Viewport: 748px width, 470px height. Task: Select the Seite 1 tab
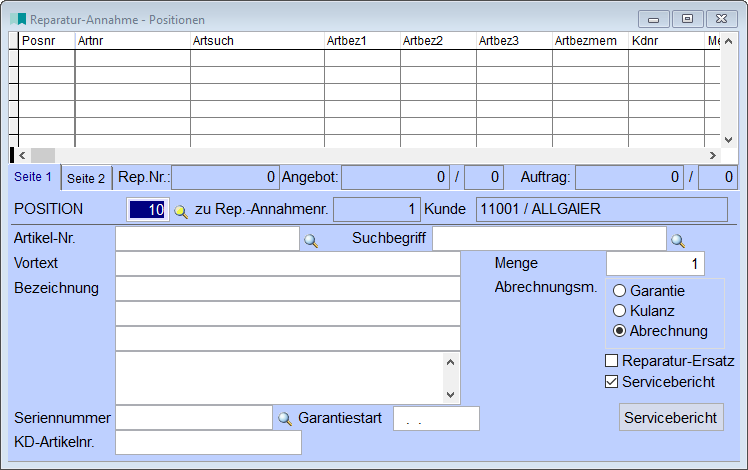pos(33,177)
